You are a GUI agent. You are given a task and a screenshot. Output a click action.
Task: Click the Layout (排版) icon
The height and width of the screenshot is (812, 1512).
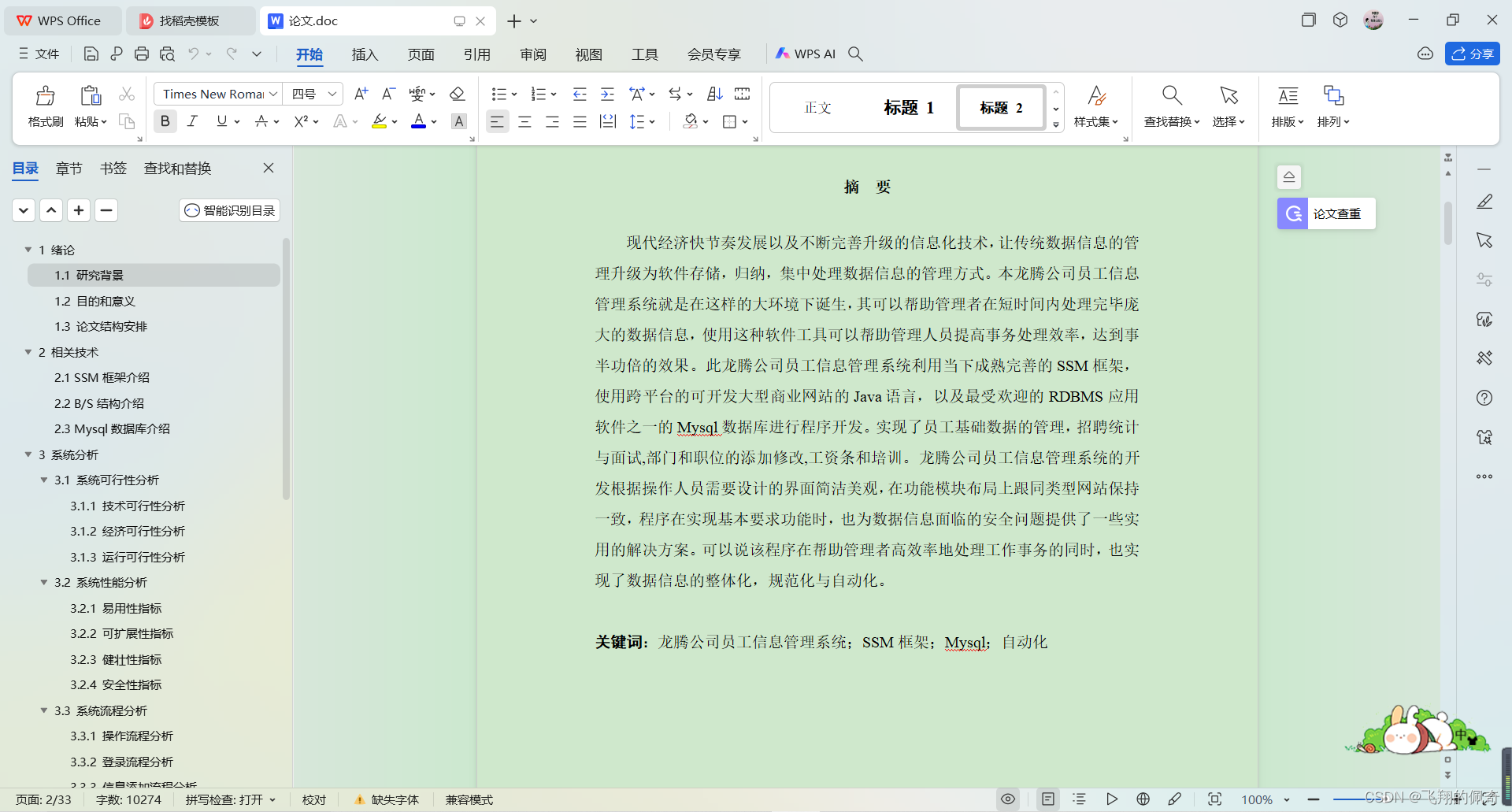click(1288, 96)
